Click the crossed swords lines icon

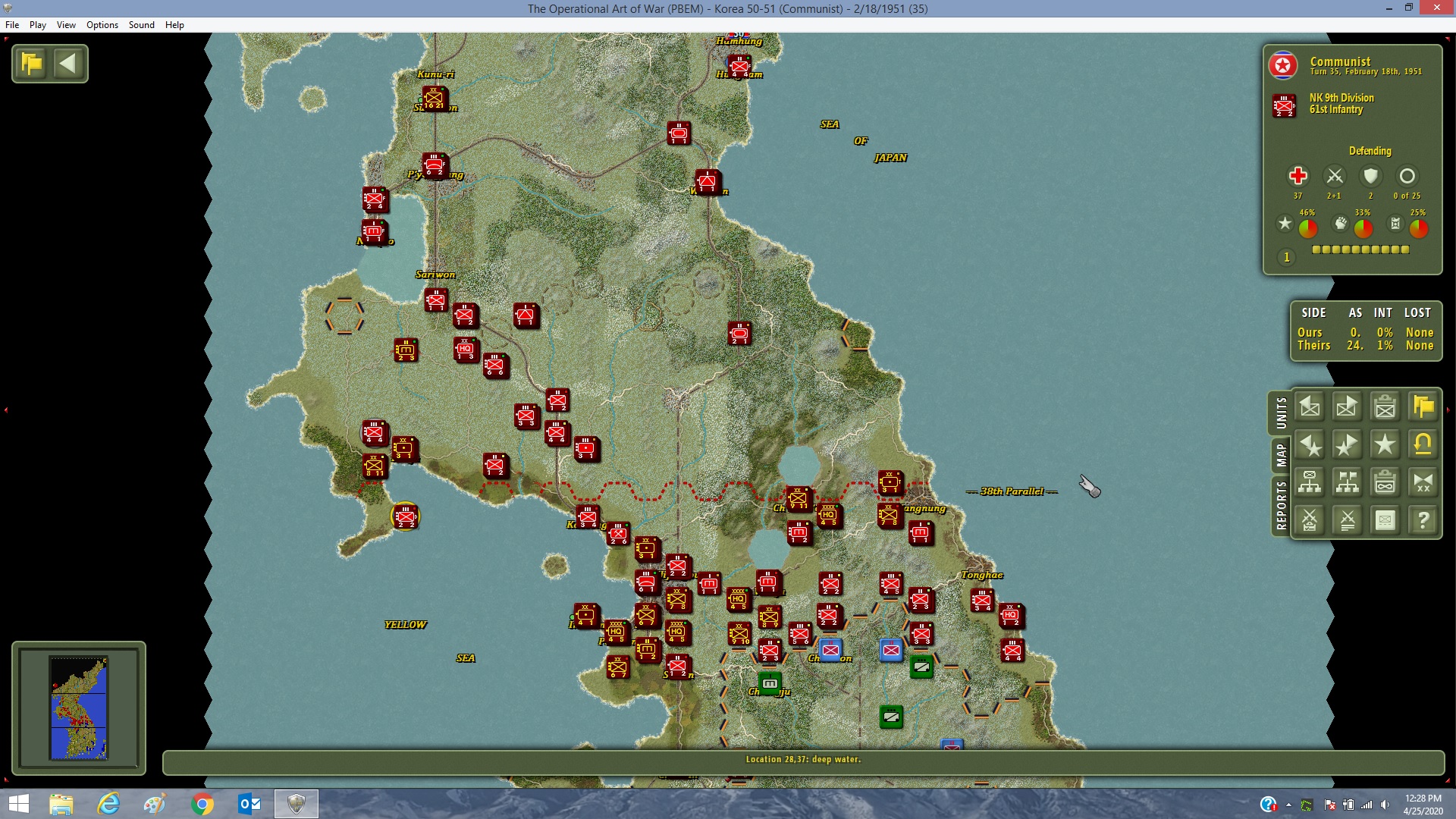point(1348,520)
